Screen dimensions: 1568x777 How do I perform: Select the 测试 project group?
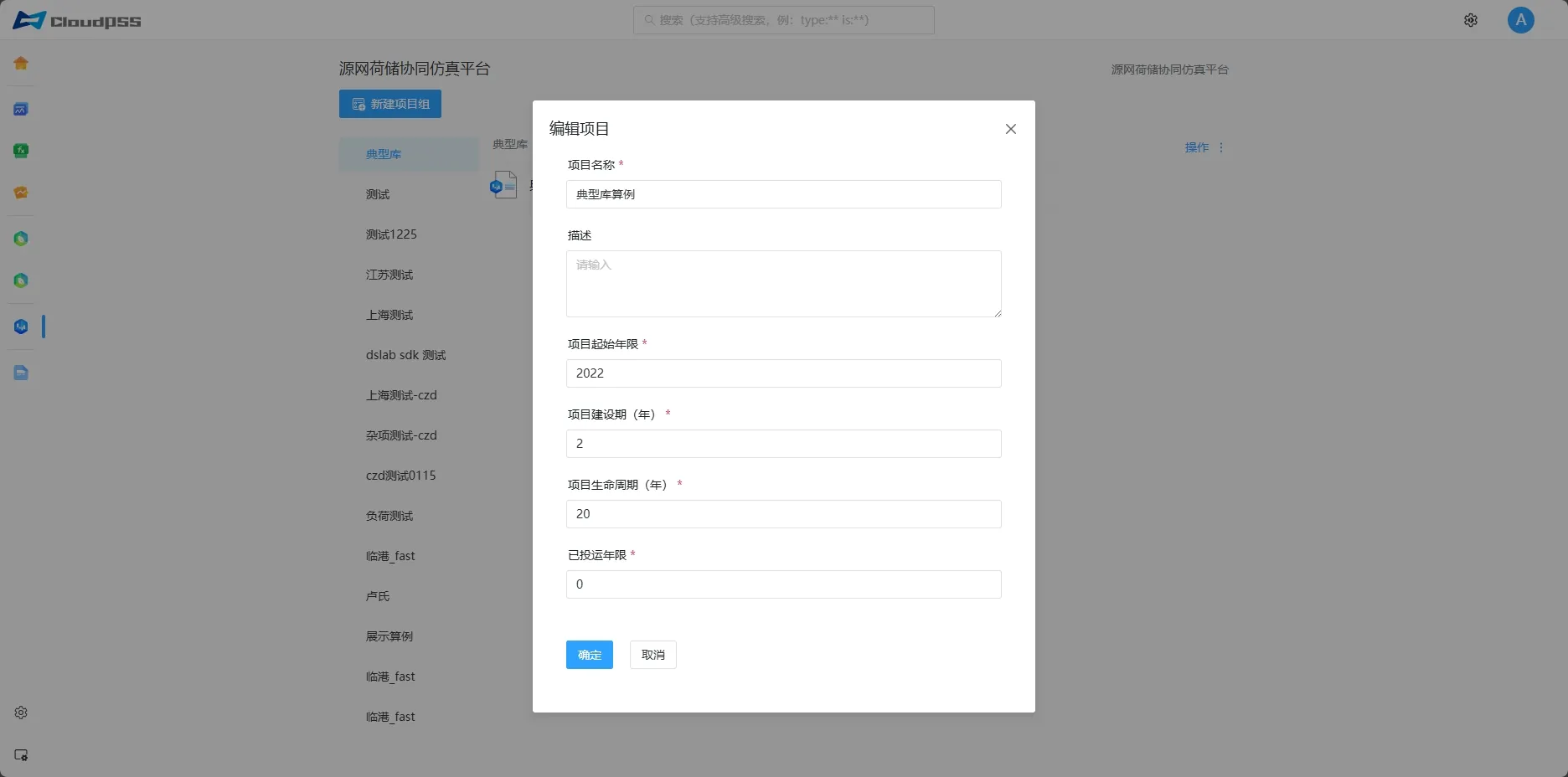coord(409,194)
